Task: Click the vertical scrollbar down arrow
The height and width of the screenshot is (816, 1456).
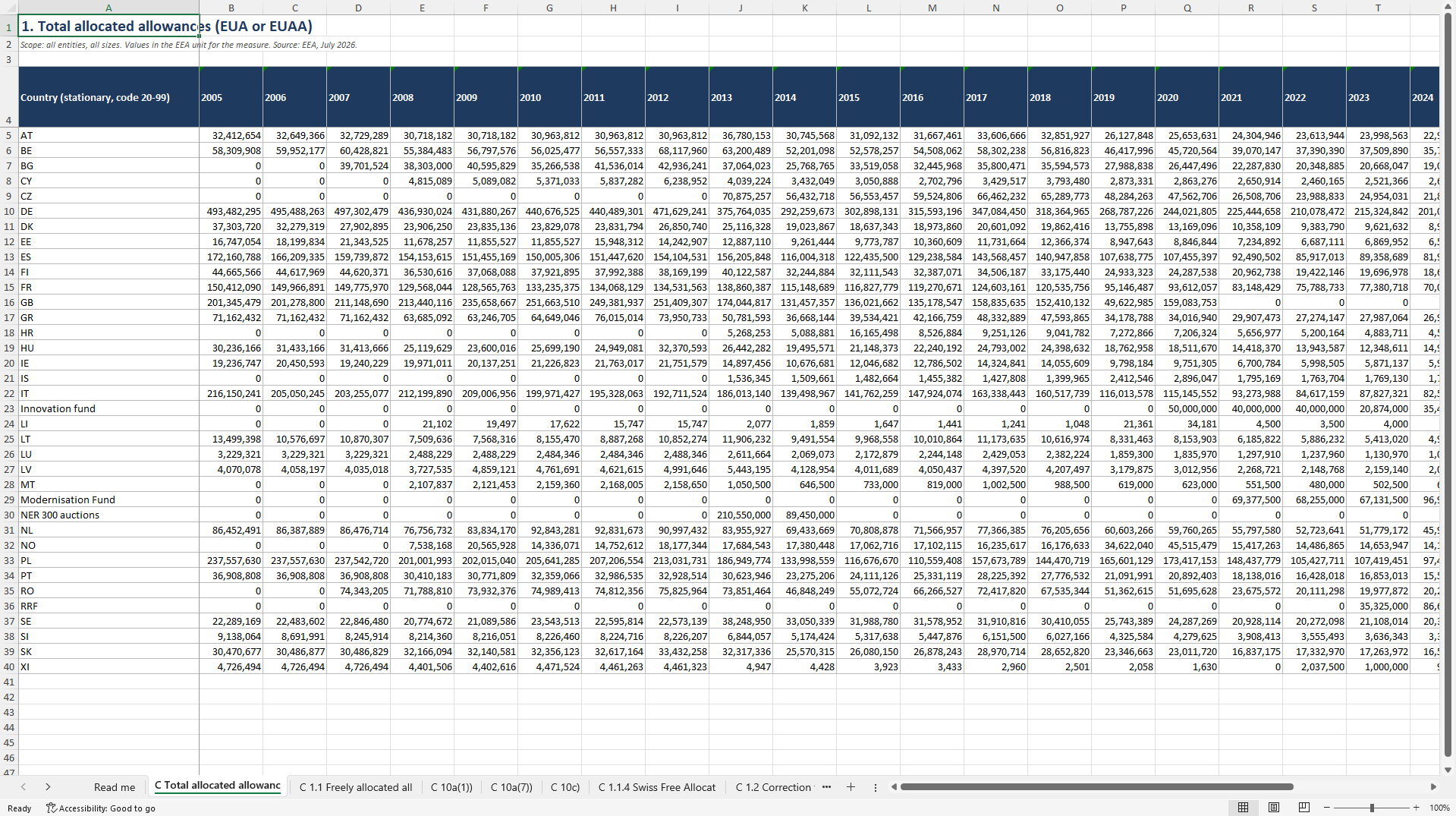Action: coord(1448,769)
